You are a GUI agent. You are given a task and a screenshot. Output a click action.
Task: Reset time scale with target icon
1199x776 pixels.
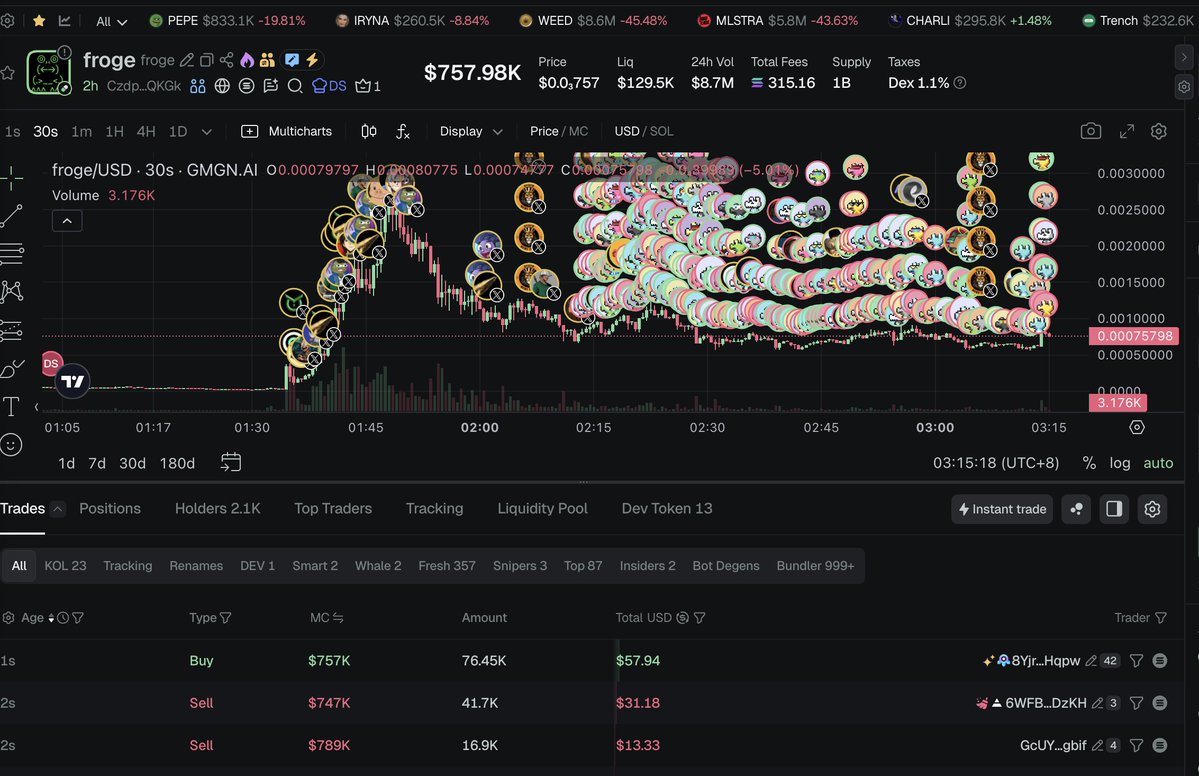coord(1137,427)
